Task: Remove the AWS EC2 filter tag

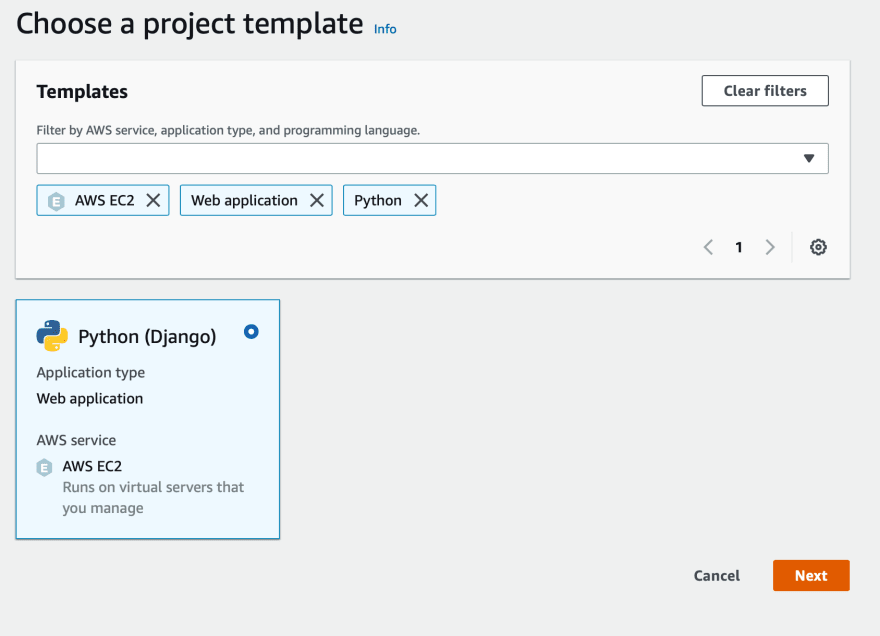Action: click(153, 200)
